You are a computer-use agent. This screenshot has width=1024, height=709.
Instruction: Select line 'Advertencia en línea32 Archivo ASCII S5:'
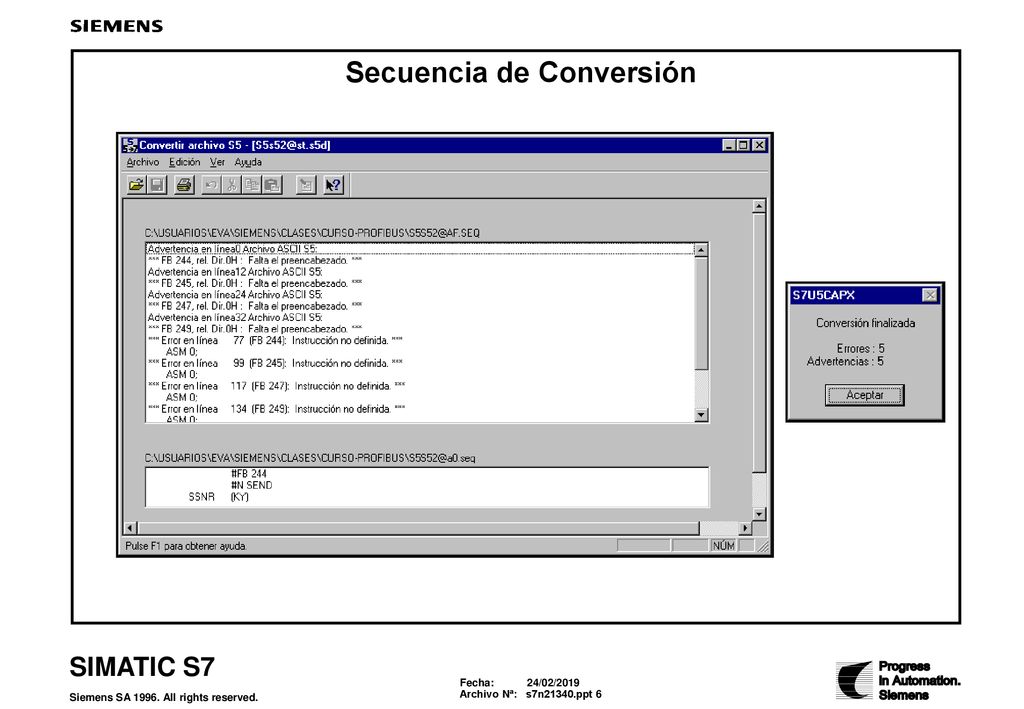point(420,317)
